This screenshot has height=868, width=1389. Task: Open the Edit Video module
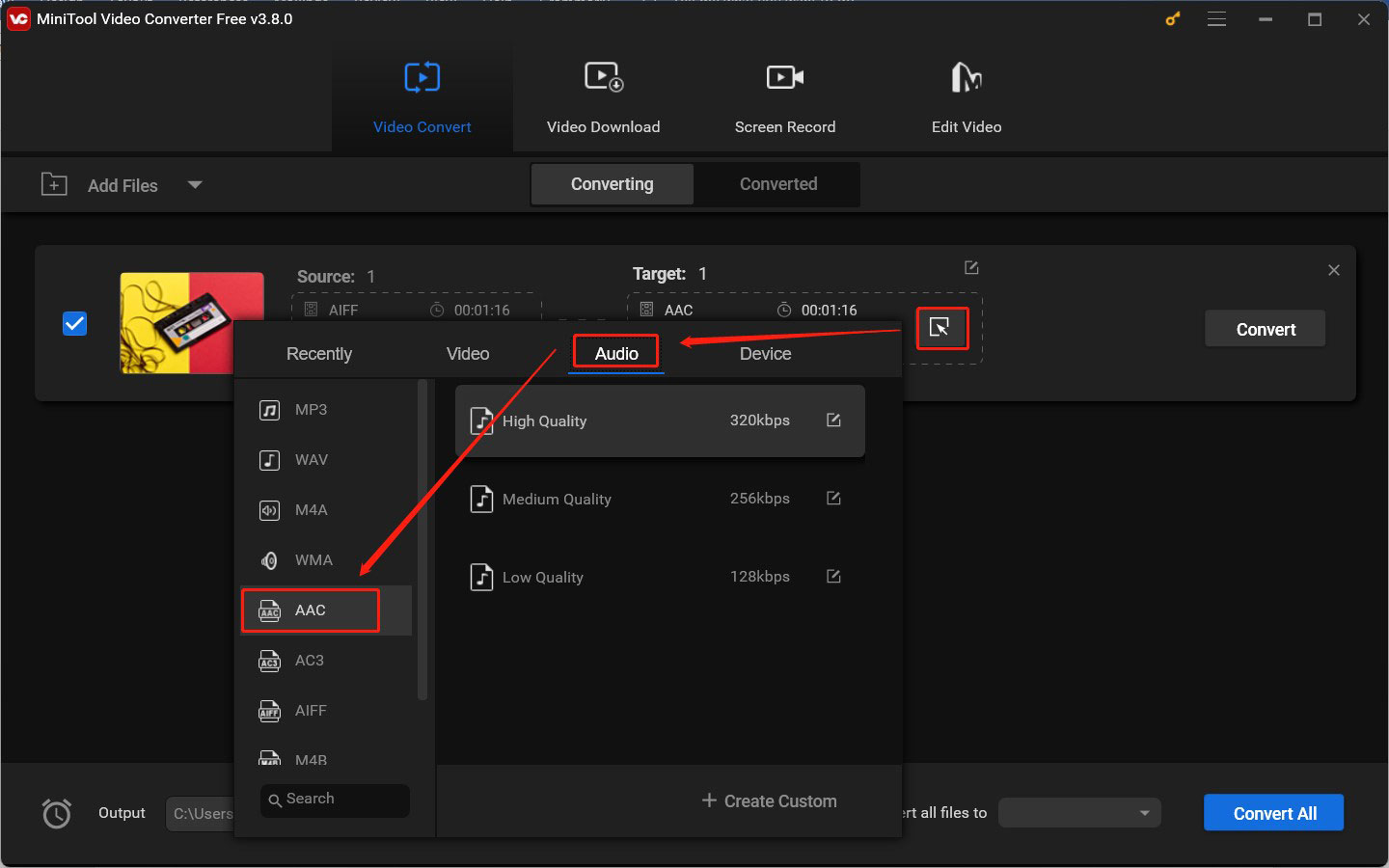tap(966, 97)
